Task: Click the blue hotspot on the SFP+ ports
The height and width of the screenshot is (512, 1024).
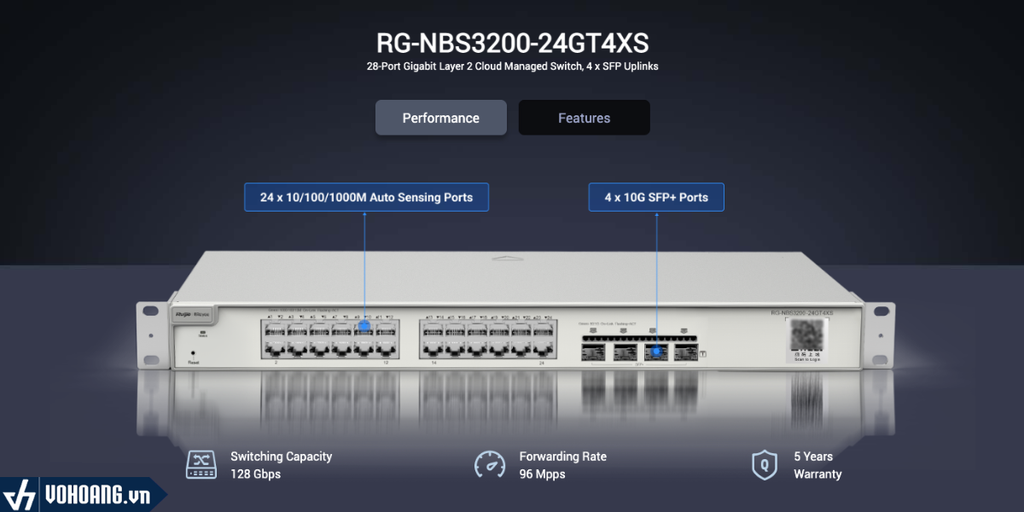Action: coord(656,352)
